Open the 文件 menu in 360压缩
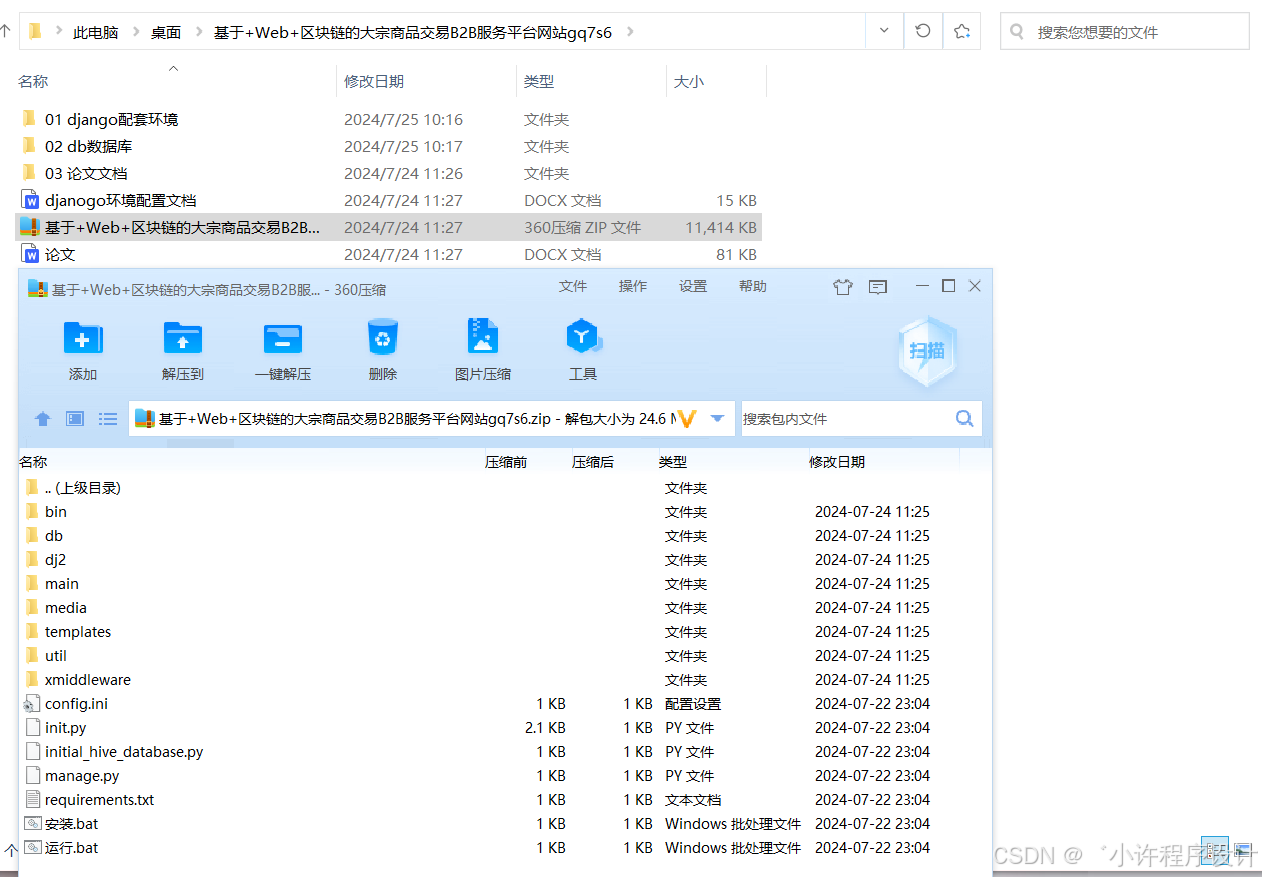This screenshot has height=877, width=1262. point(573,286)
